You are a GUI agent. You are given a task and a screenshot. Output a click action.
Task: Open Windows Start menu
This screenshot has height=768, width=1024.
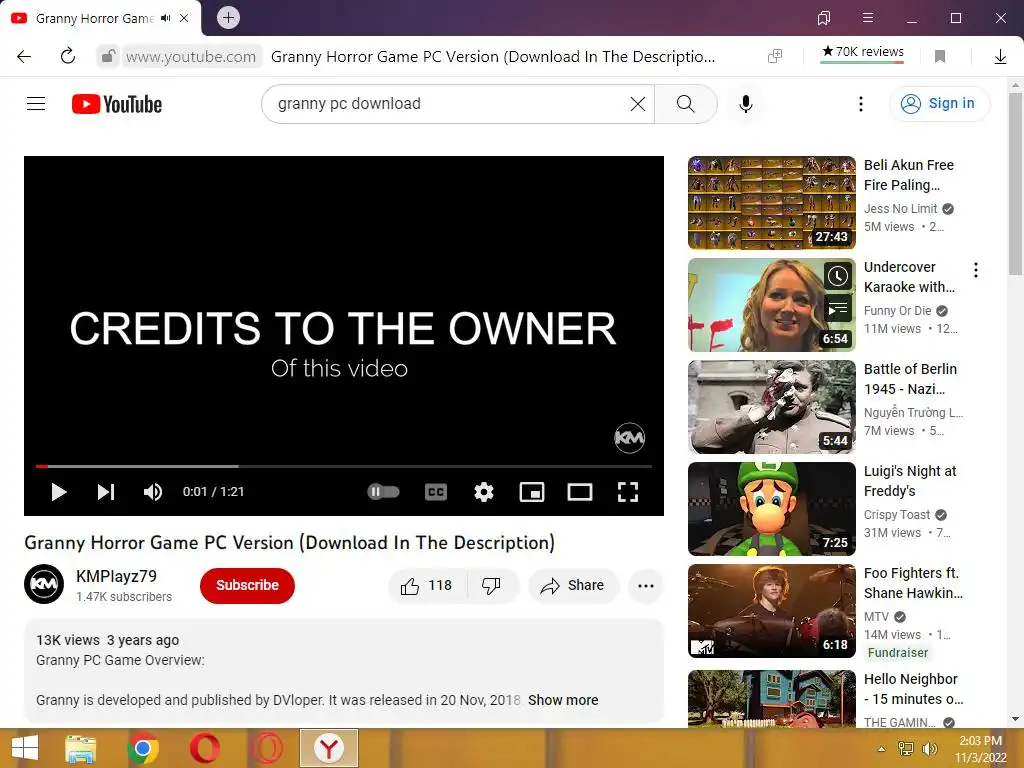click(x=25, y=748)
